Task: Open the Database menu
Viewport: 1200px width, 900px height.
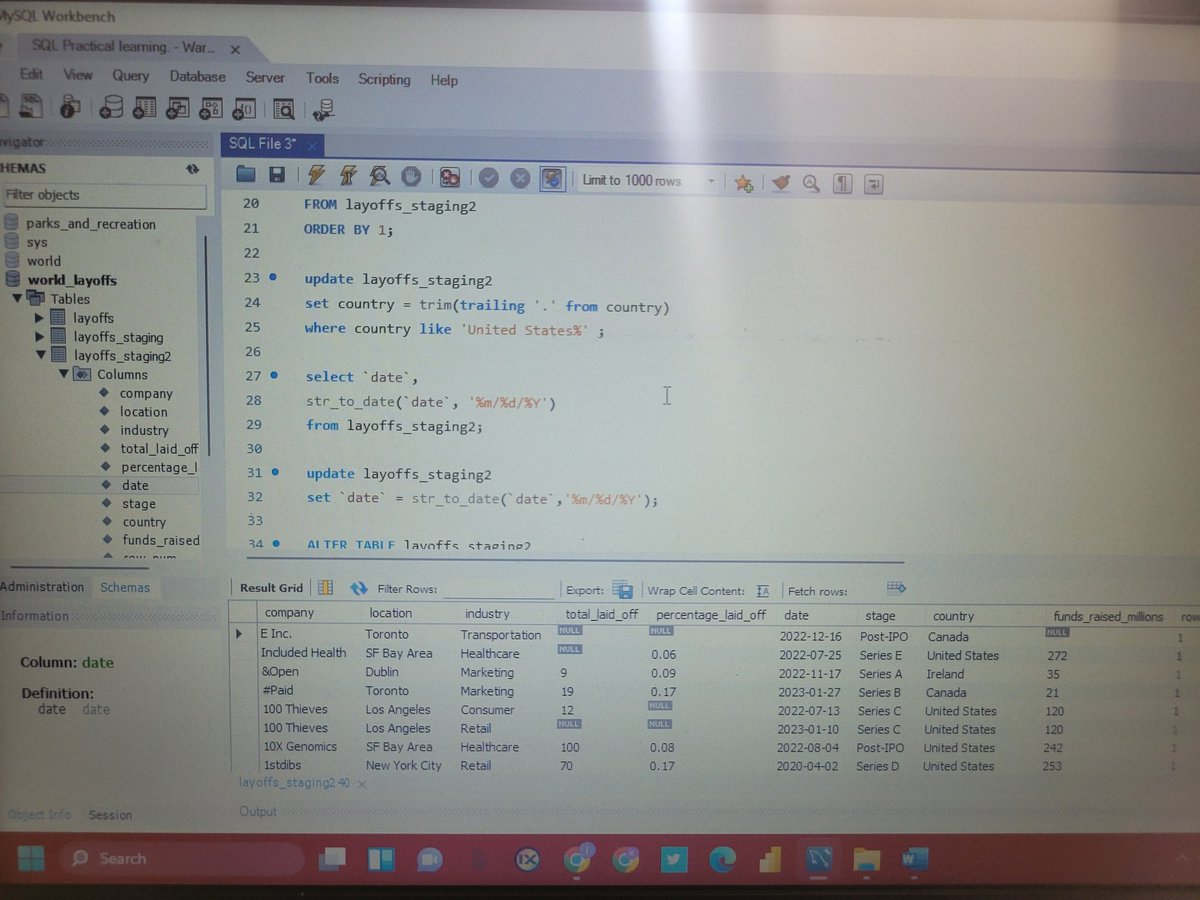Action: pos(197,76)
